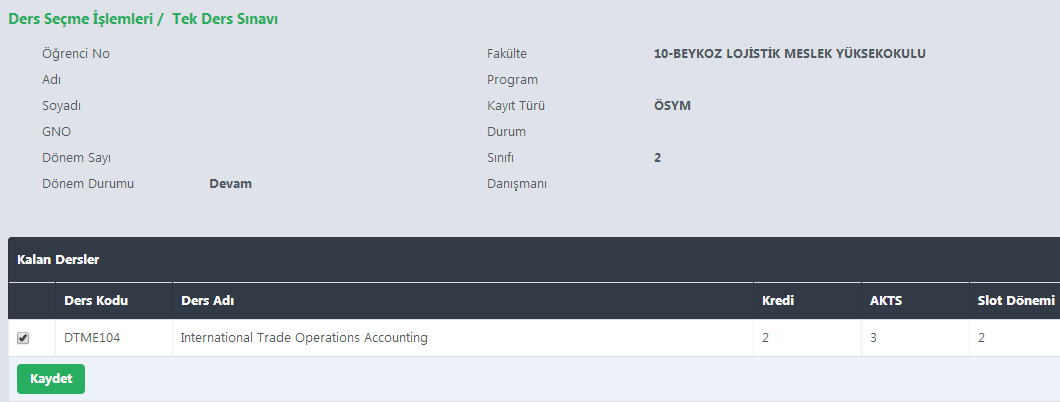Click the Tek Ders Sınavı heading

coord(225,19)
